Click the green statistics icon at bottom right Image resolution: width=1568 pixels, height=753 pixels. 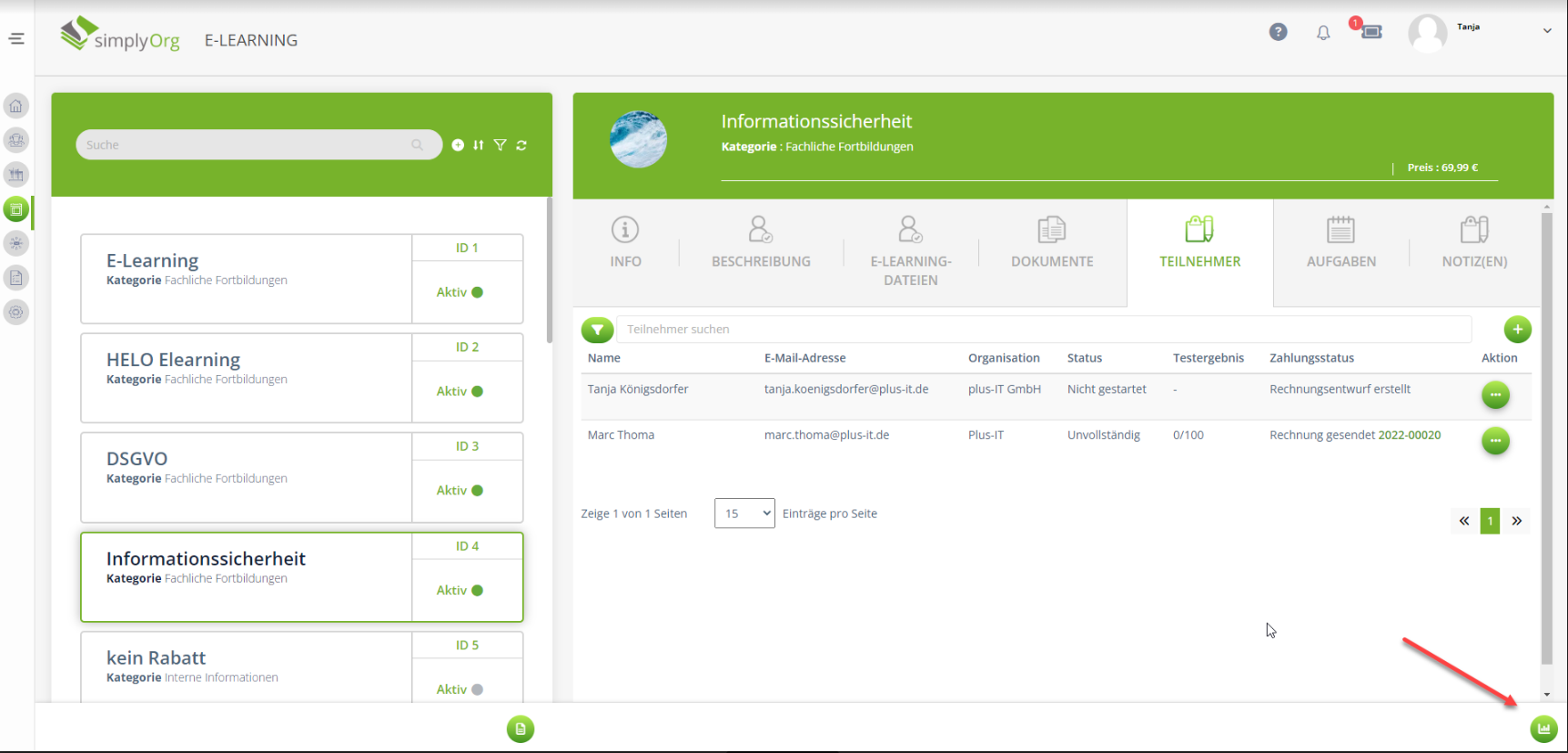click(x=1543, y=728)
